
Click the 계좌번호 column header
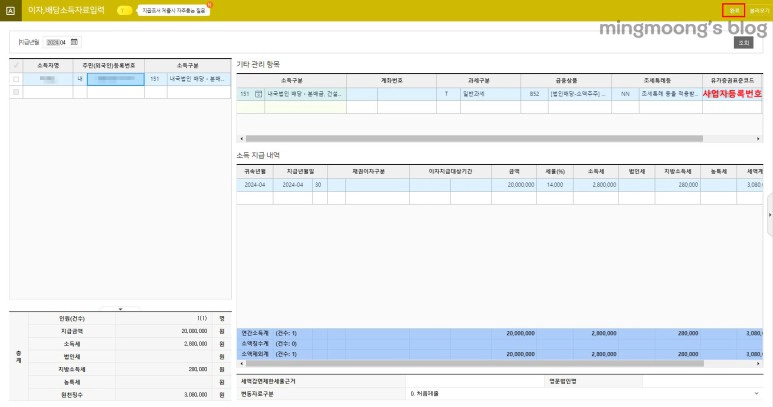coord(391,81)
